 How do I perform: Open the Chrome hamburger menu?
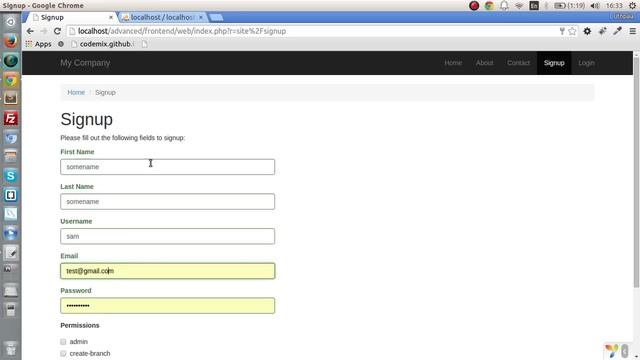pyautogui.click(x=632, y=31)
